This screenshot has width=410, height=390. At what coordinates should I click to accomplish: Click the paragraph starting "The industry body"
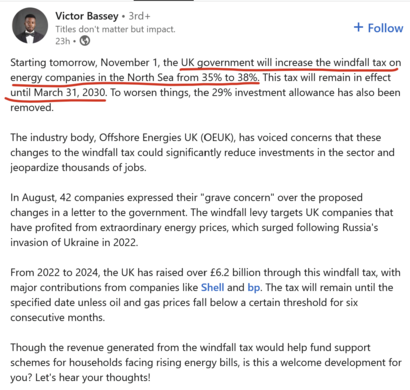(x=202, y=152)
